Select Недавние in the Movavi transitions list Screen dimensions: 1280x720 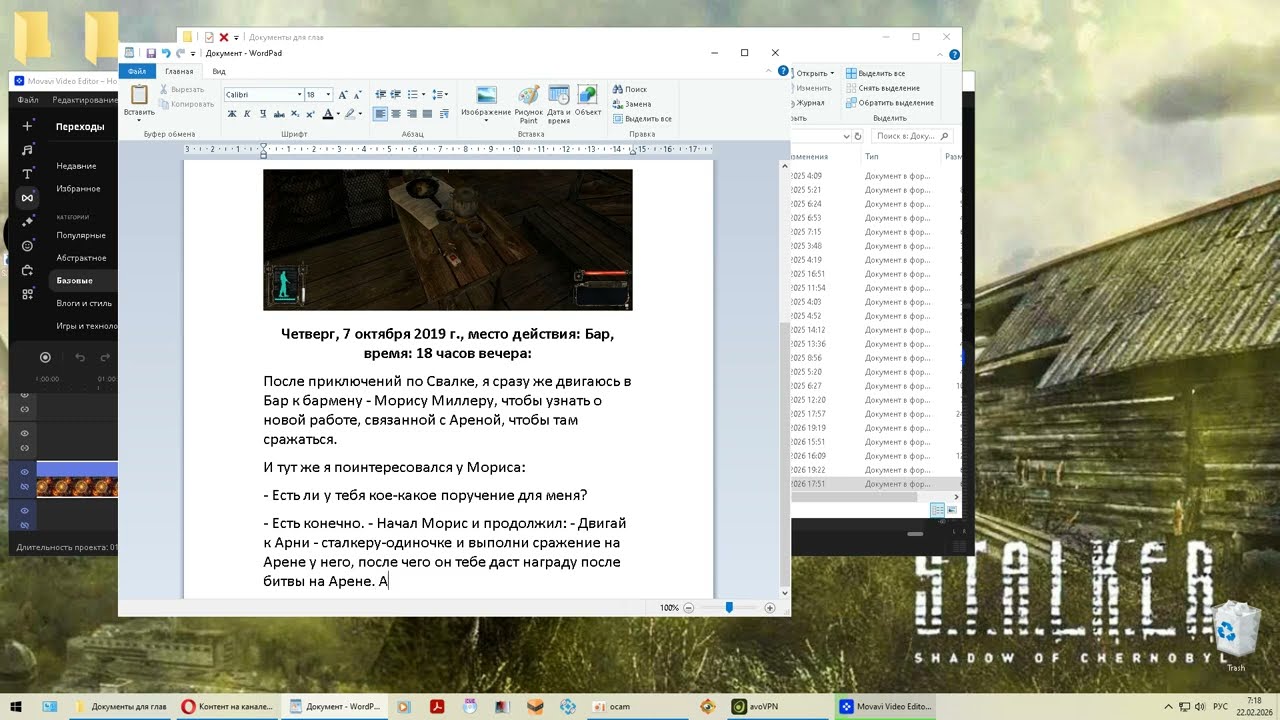click(76, 166)
